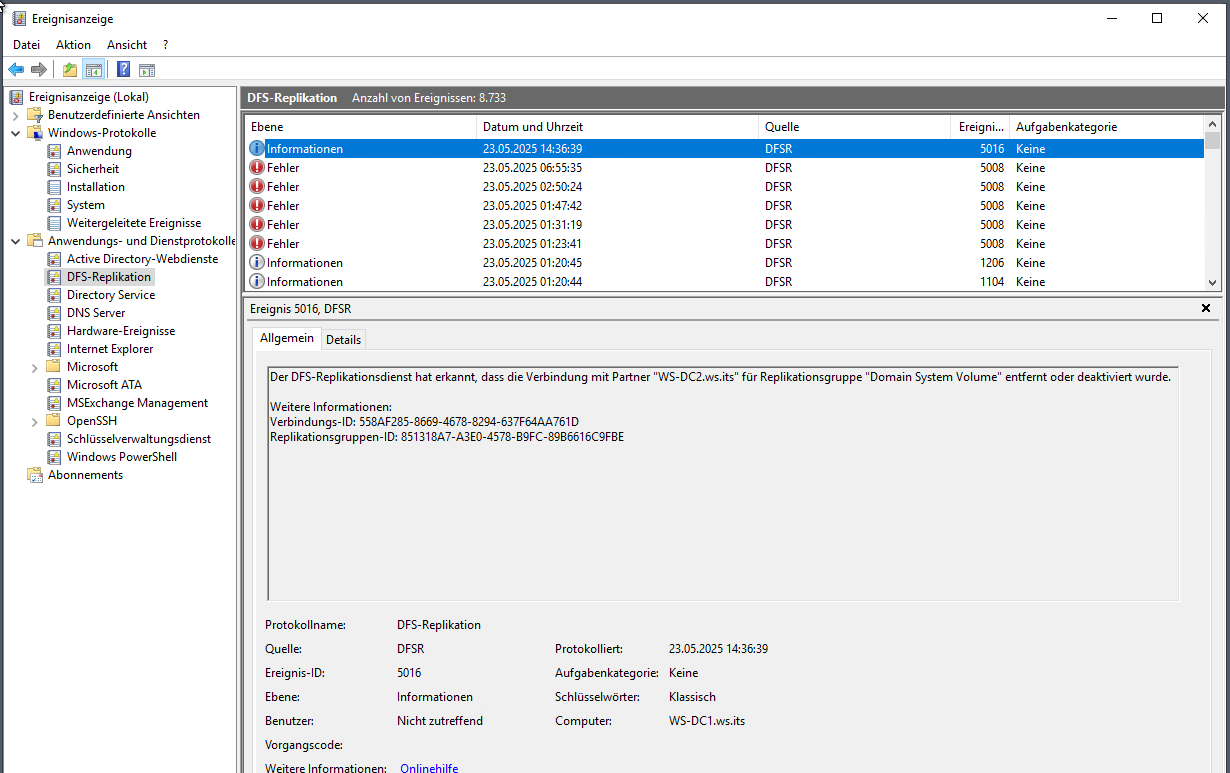The height and width of the screenshot is (773, 1230).
Task: Click the Benutzer value Nicht zutreffend
Action: coord(440,721)
